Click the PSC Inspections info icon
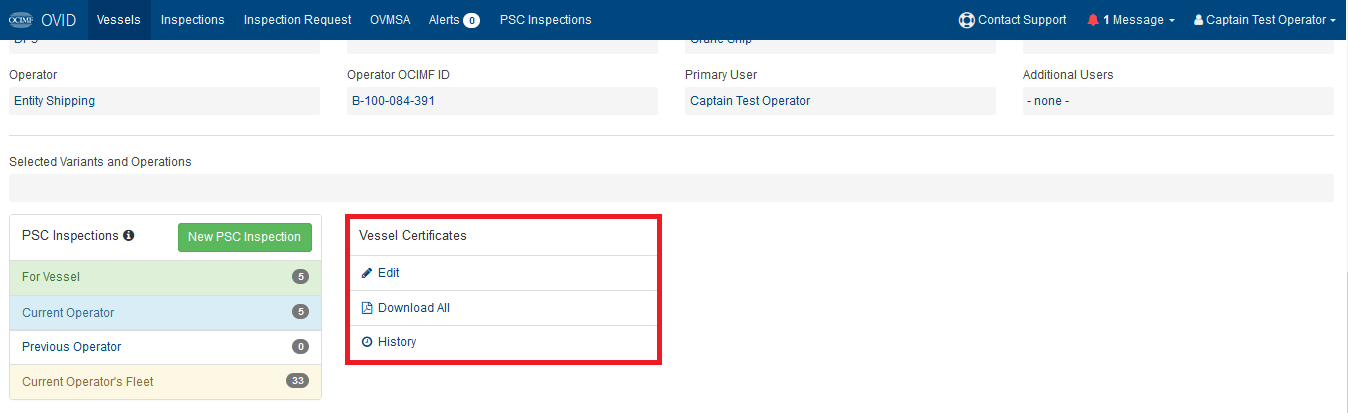The image size is (1348, 413). coord(128,236)
